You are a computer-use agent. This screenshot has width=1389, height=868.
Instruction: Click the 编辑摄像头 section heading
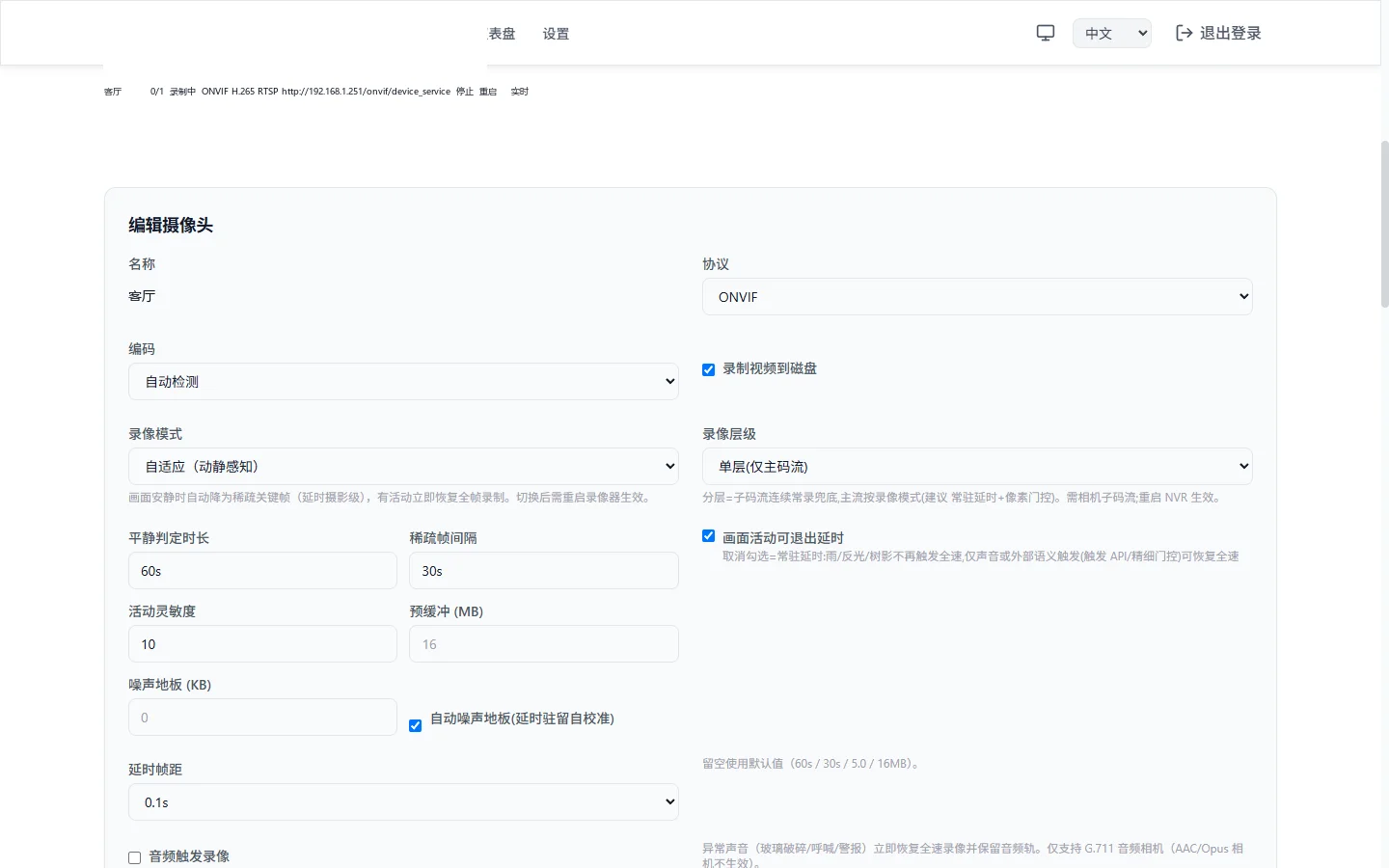point(171,225)
